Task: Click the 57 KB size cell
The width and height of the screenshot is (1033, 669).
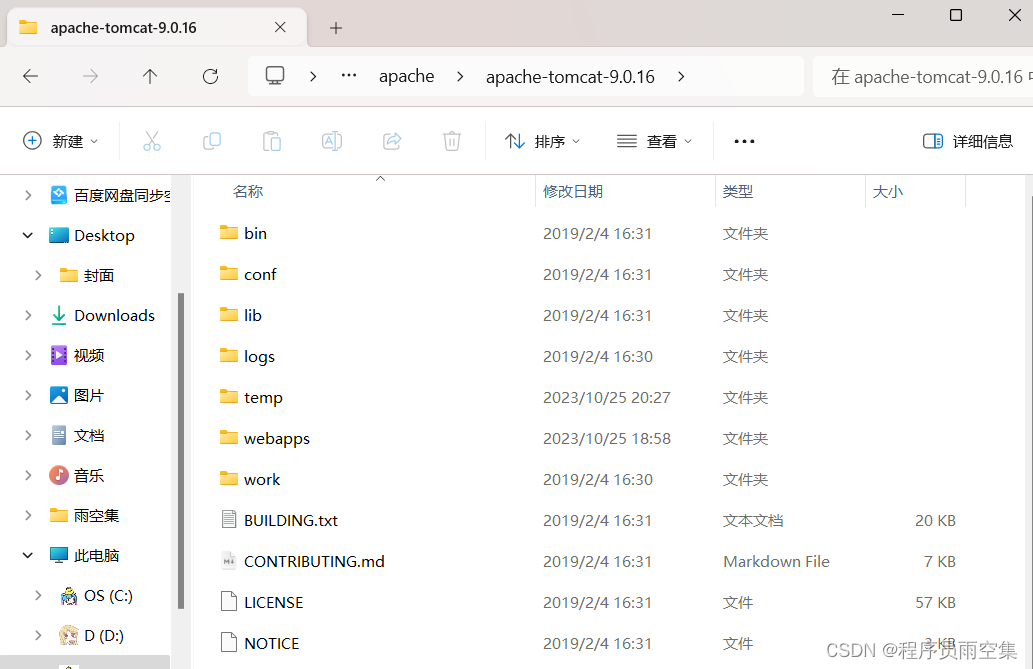Action: pos(935,602)
